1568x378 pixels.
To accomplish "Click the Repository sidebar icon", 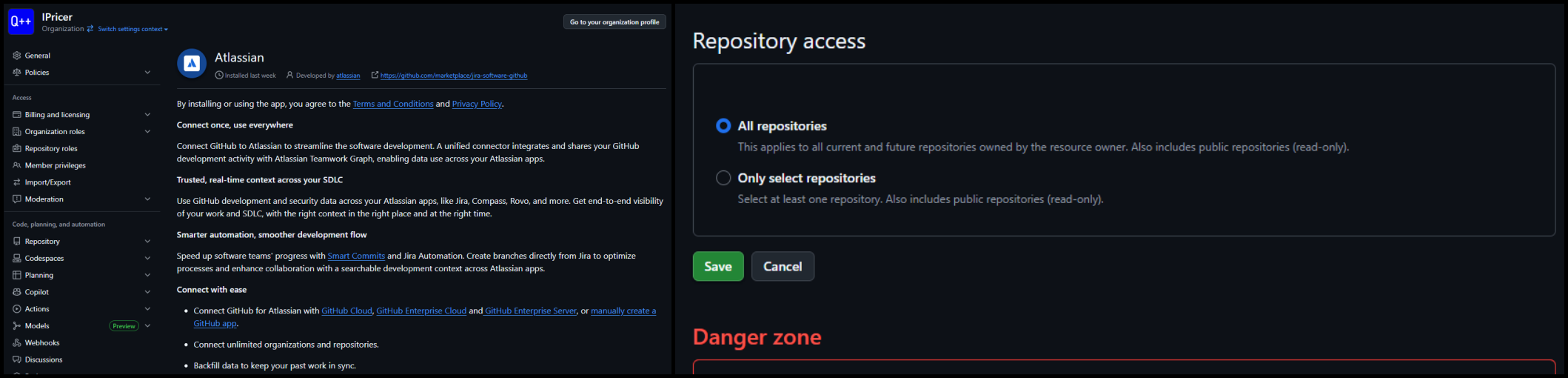I will click(17, 242).
